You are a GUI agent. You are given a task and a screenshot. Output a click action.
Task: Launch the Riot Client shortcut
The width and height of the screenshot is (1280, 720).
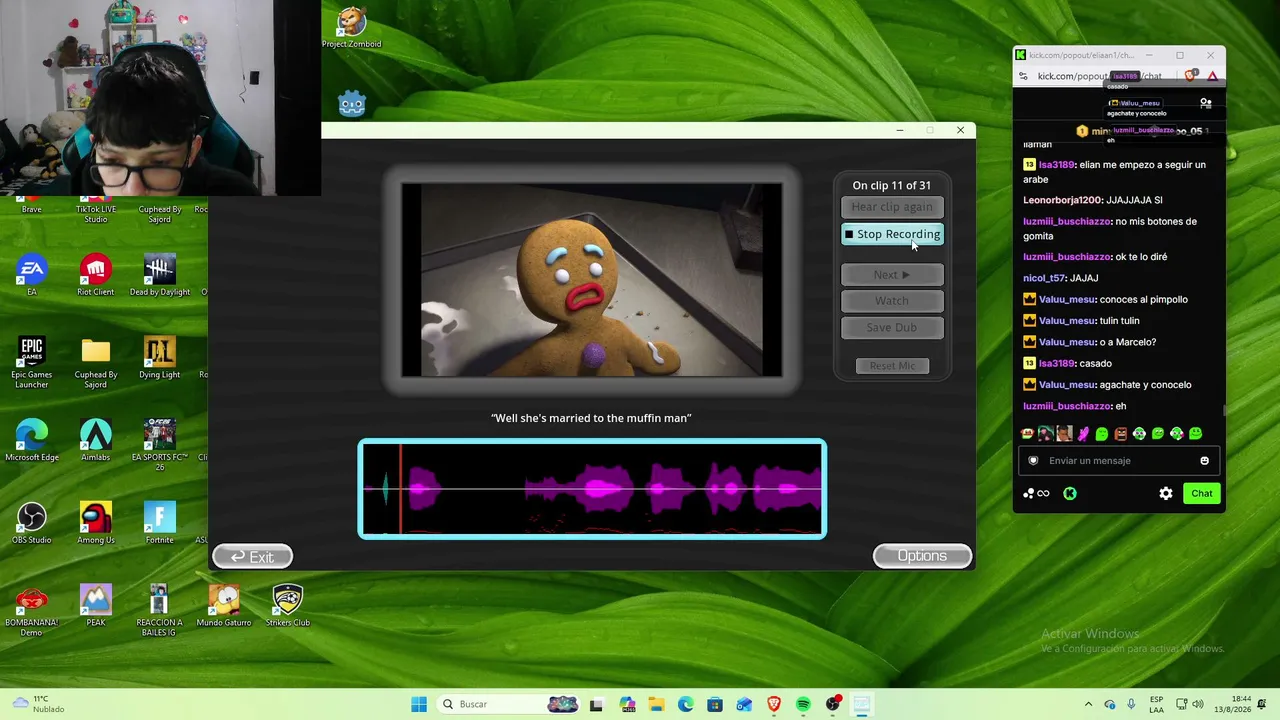coord(96,275)
